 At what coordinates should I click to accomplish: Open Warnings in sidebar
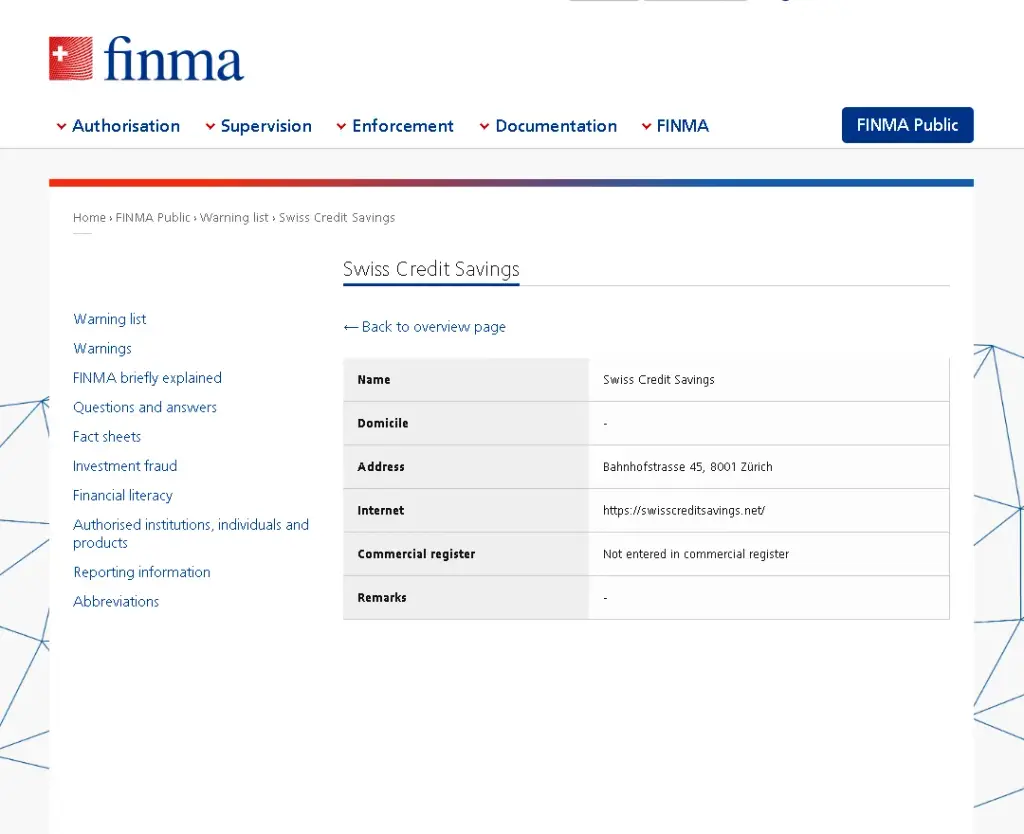point(103,348)
